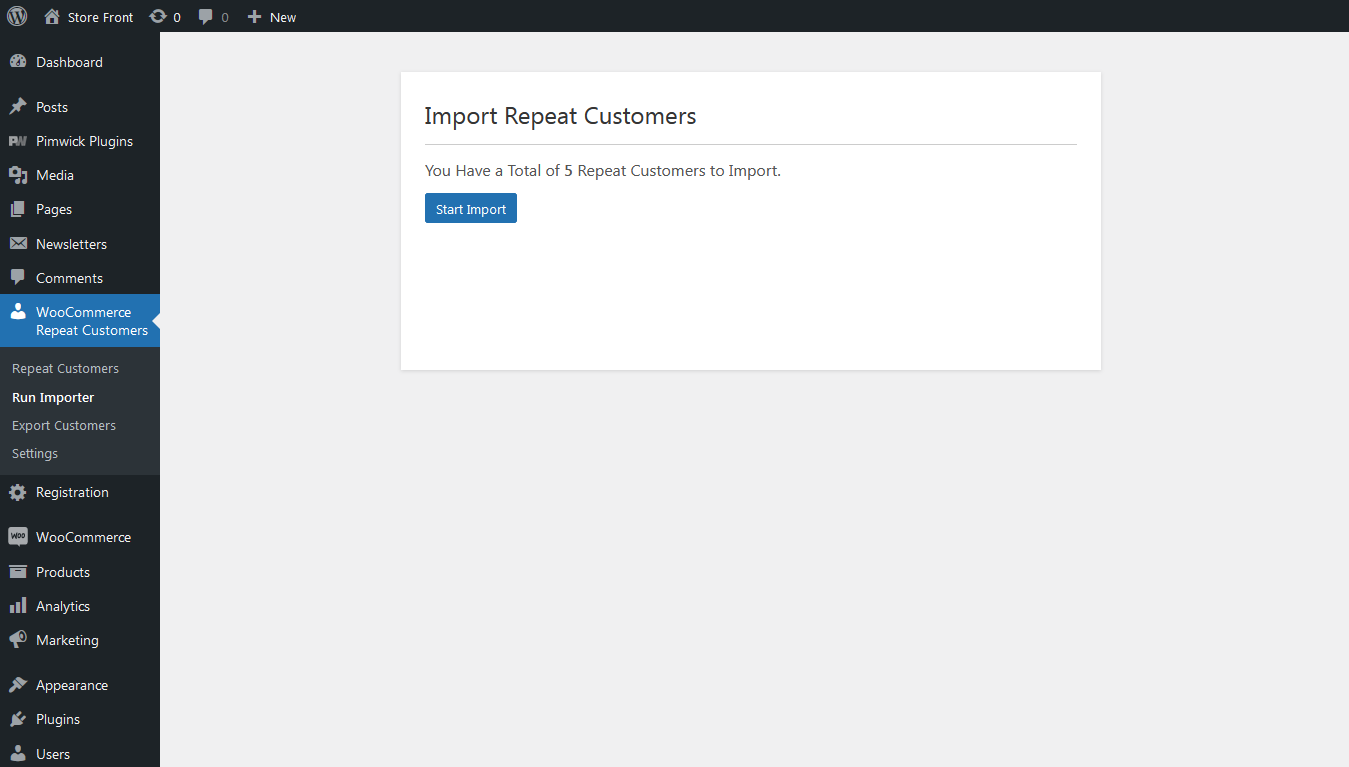
Task: Select the Appearance paintbrush icon
Action: (18, 684)
